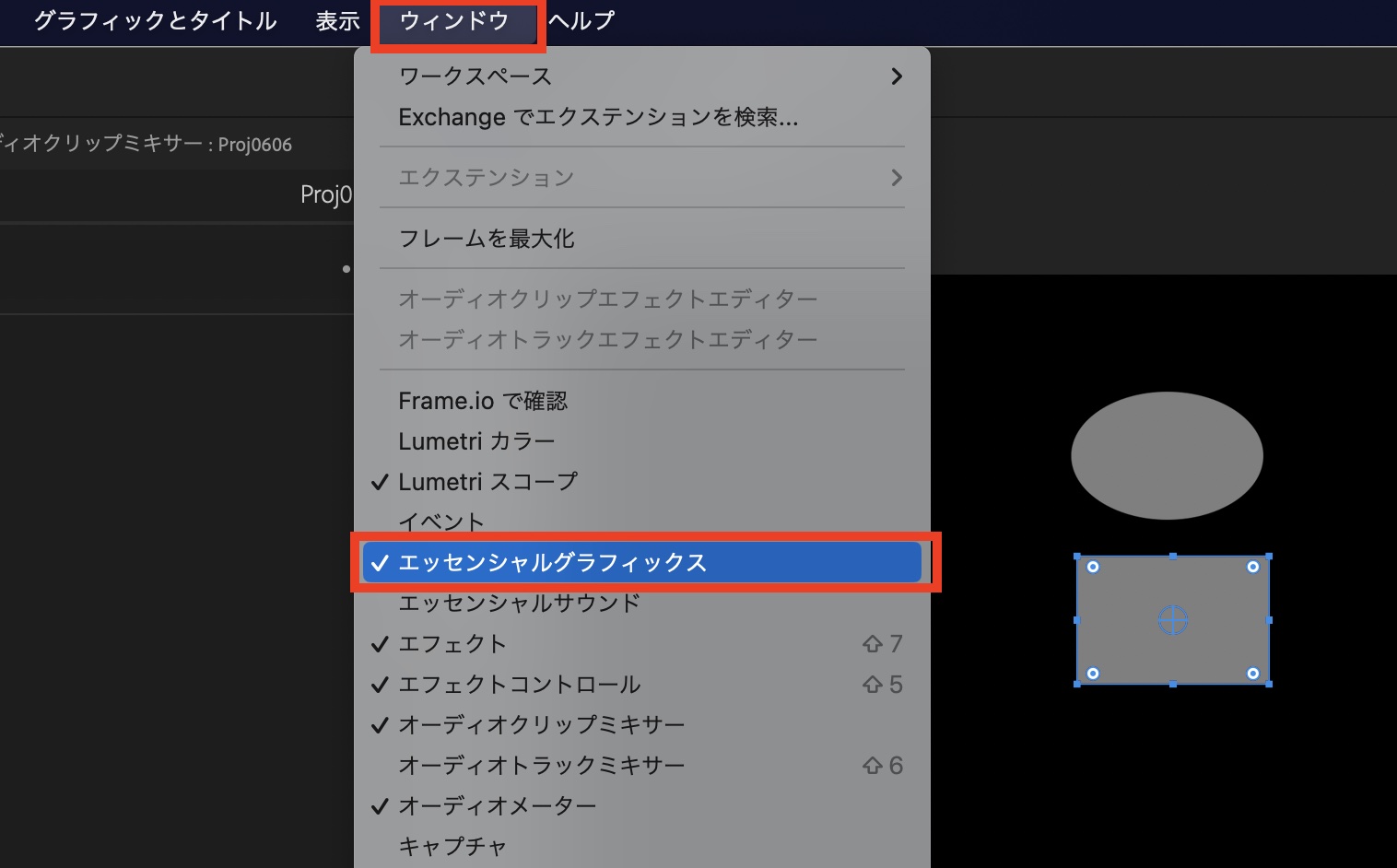Disable the オーディオメーター panel

click(x=496, y=805)
